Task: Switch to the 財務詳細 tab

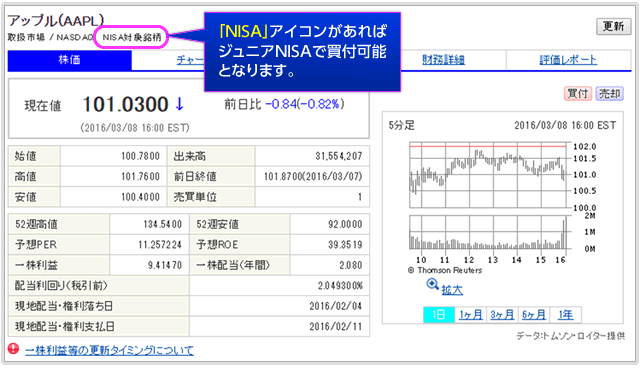Action: point(444,60)
